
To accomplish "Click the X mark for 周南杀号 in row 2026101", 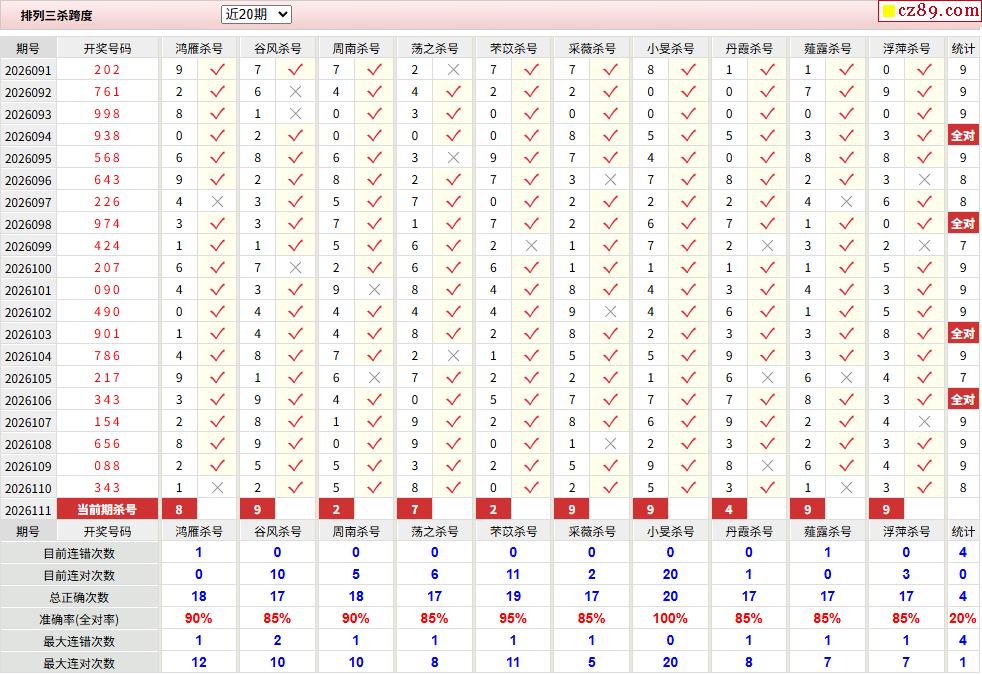I will [375, 290].
